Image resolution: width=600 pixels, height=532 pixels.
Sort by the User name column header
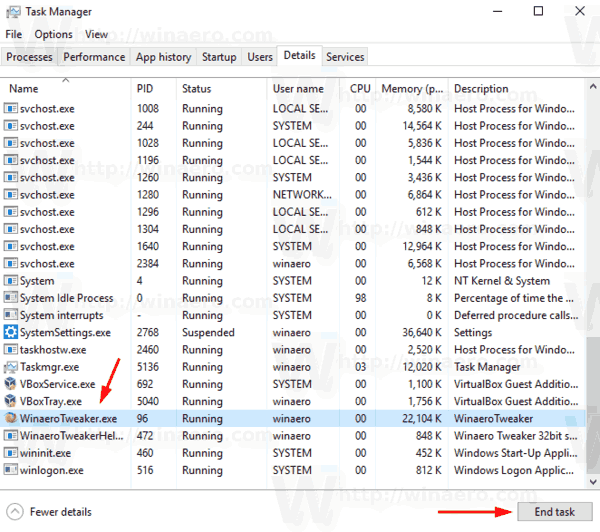[x=303, y=88]
